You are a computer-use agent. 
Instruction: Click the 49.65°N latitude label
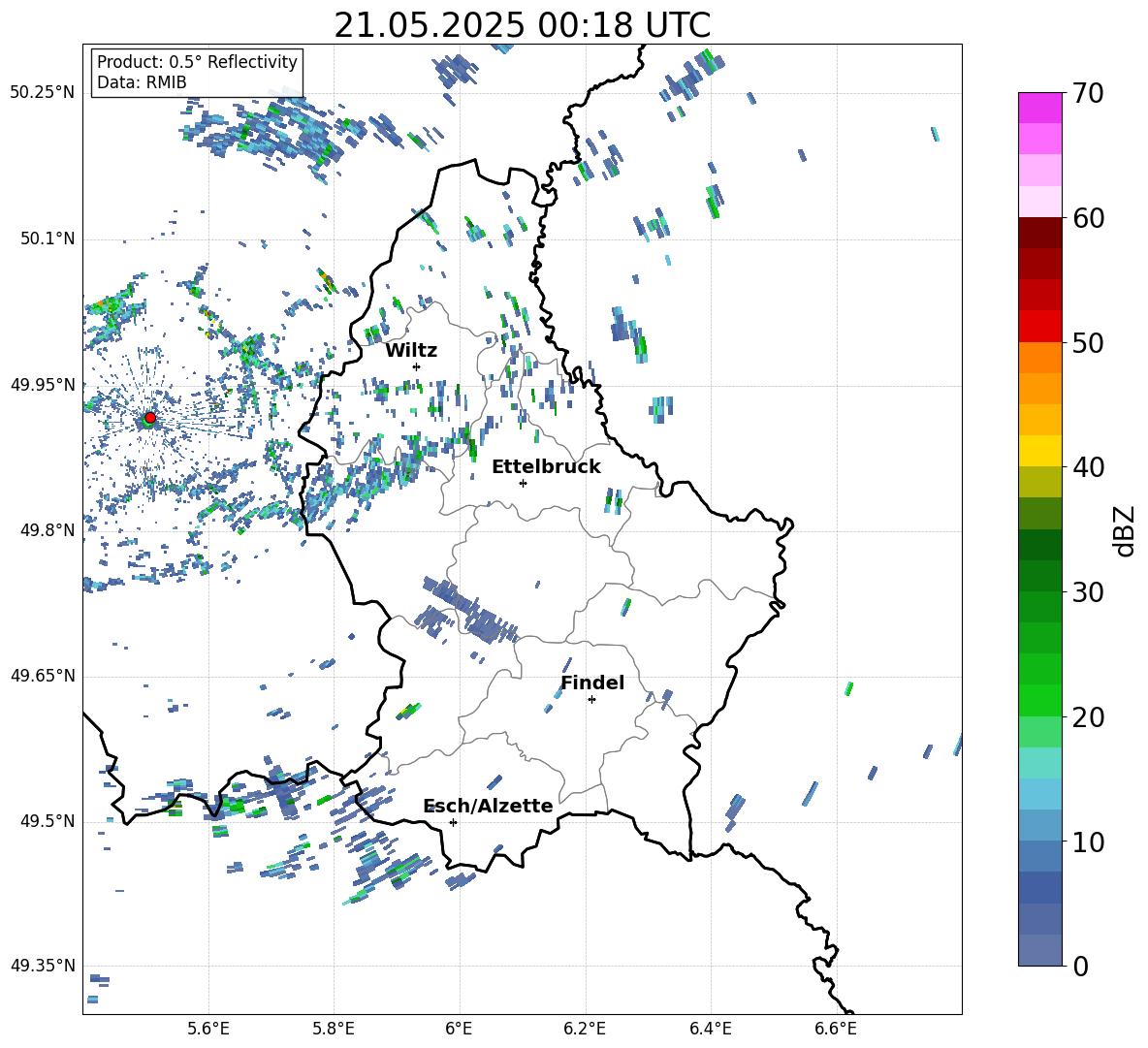click(x=43, y=676)
